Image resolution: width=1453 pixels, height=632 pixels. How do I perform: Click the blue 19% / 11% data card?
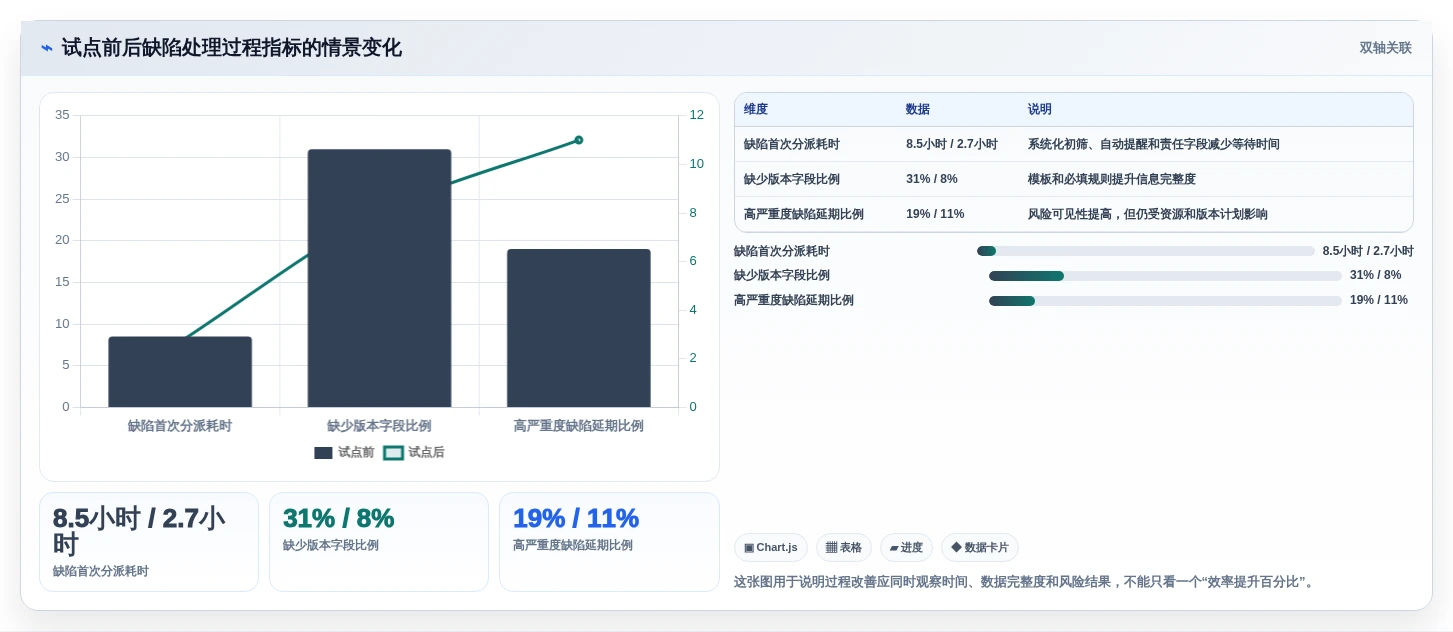tap(609, 542)
